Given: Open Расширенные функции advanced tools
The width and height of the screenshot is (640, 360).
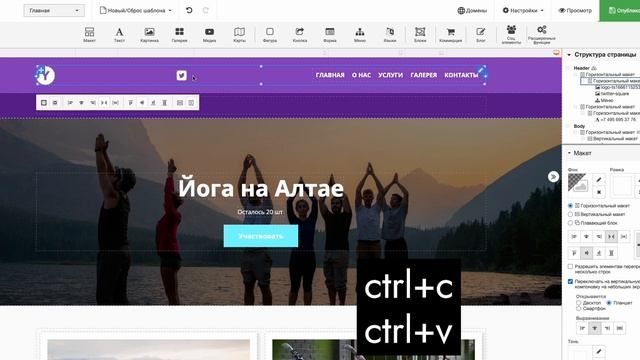Looking at the screenshot, I should 542,35.
